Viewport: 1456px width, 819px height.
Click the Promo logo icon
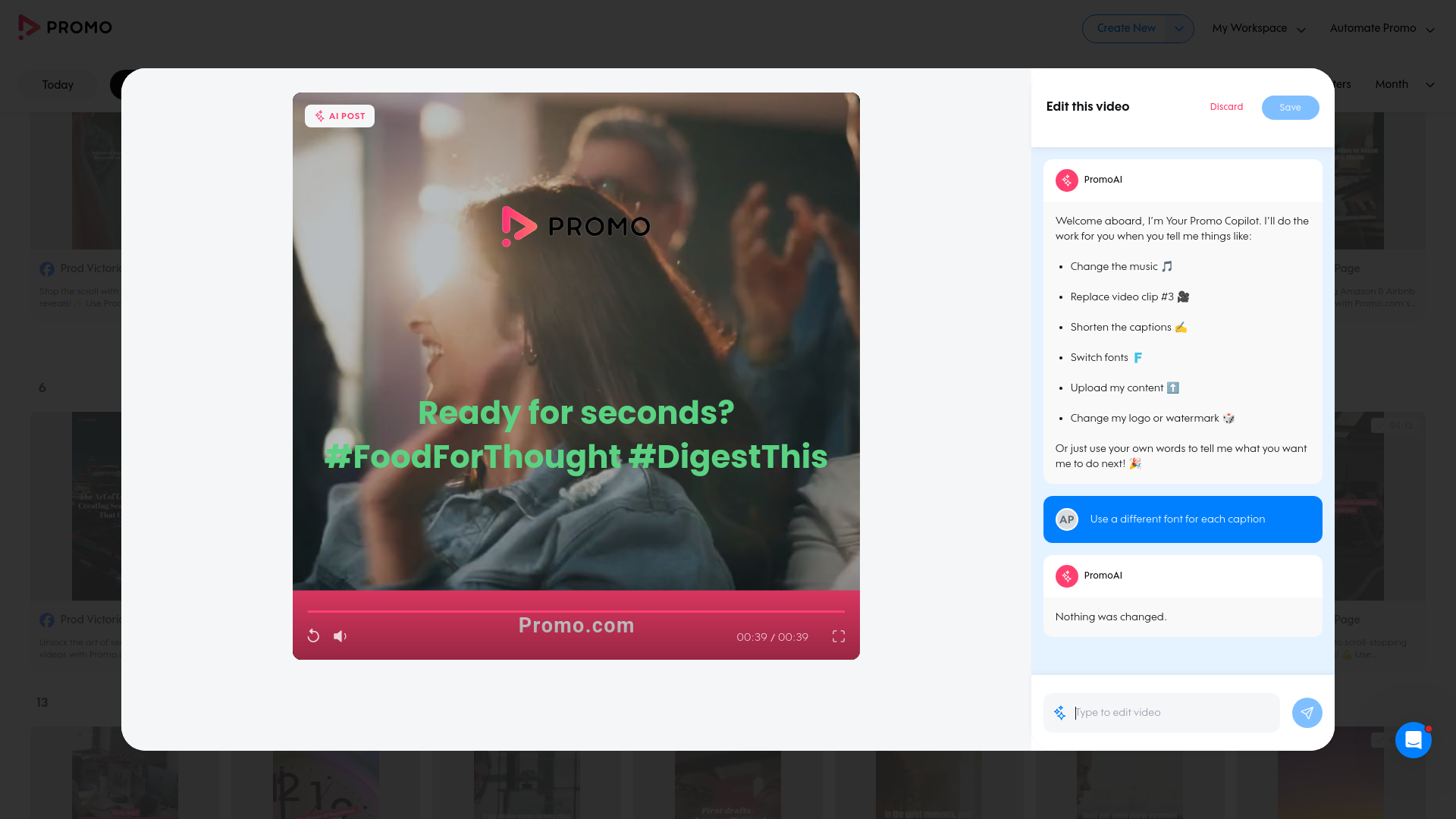click(x=28, y=27)
